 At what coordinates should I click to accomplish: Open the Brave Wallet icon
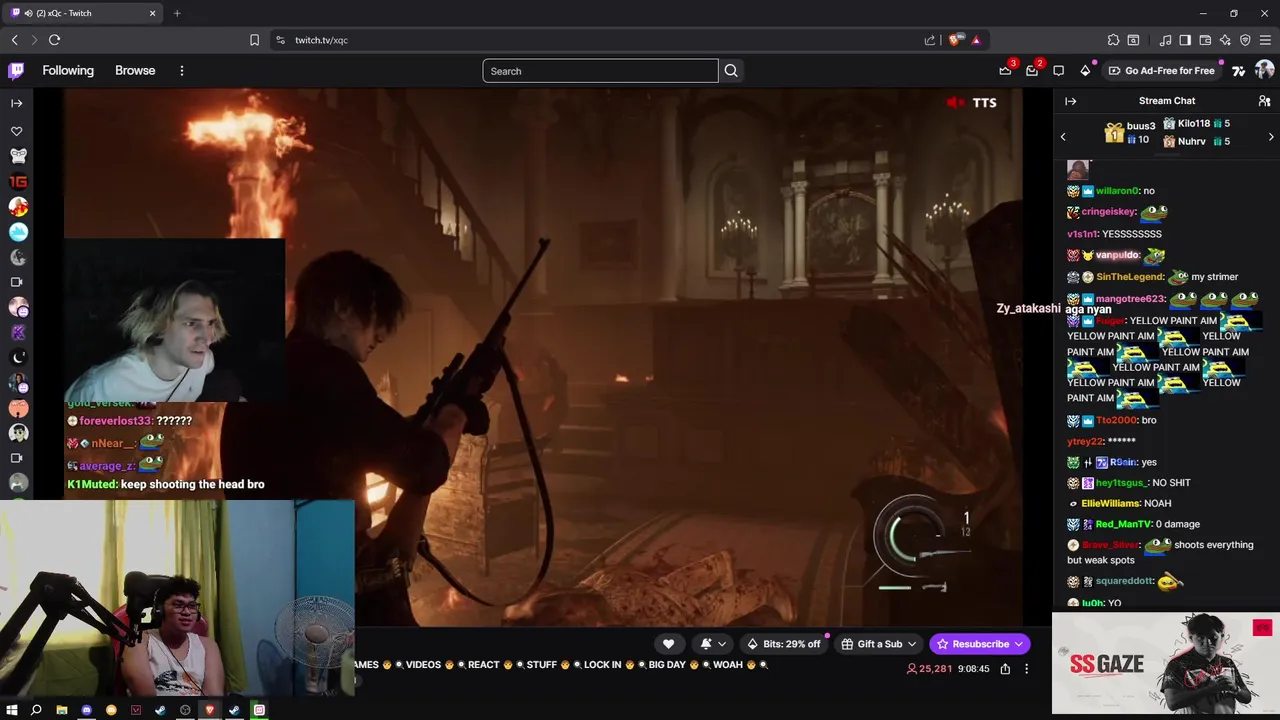coord(1206,40)
